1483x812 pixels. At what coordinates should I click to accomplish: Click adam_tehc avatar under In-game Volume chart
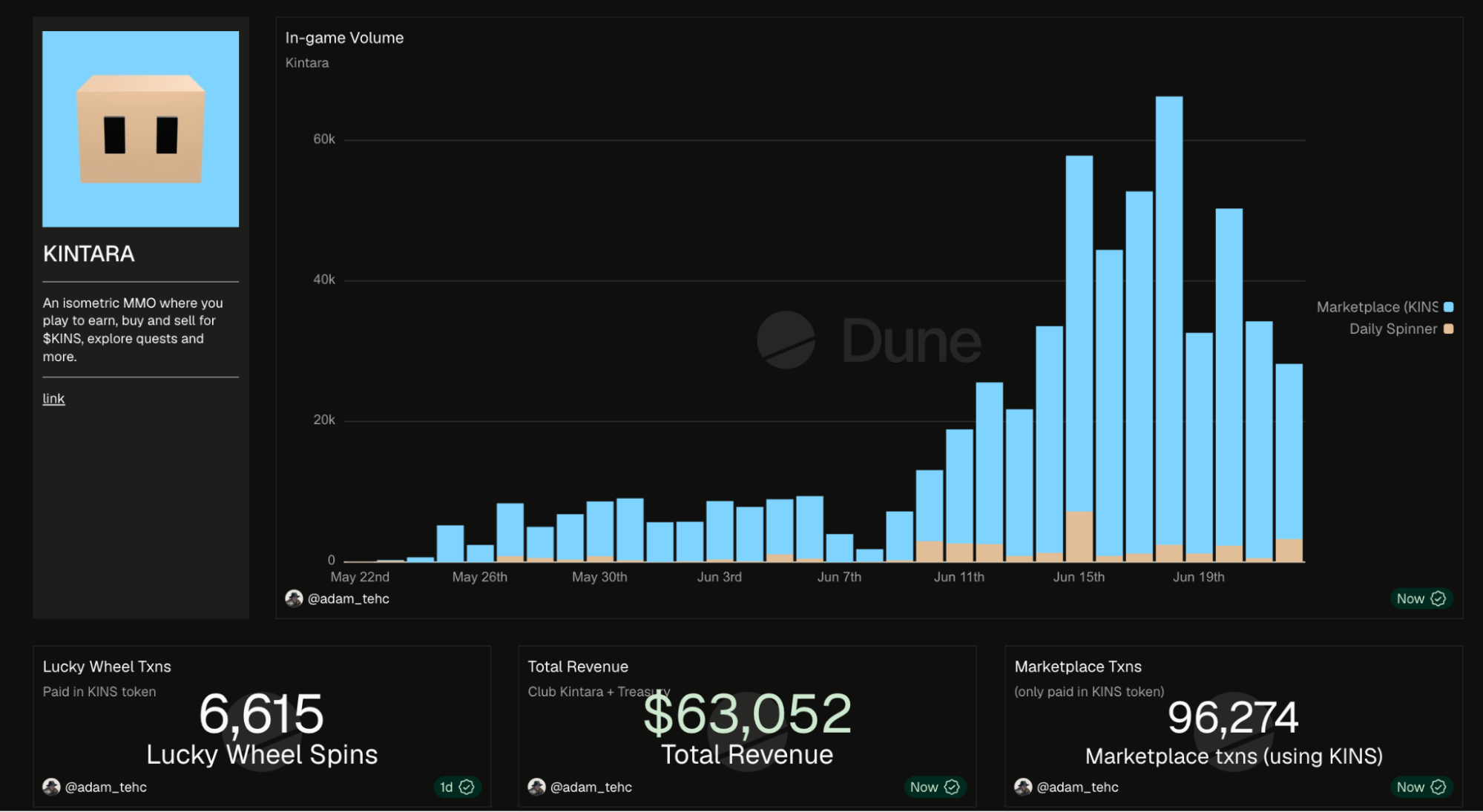coord(294,598)
